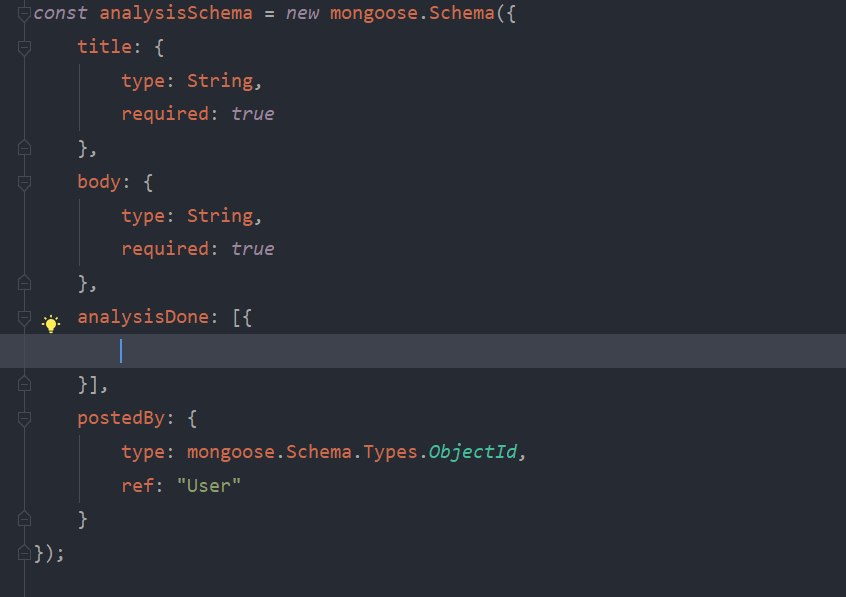Click 'String' type under title
This screenshot has height=597, width=846.
[x=220, y=81]
